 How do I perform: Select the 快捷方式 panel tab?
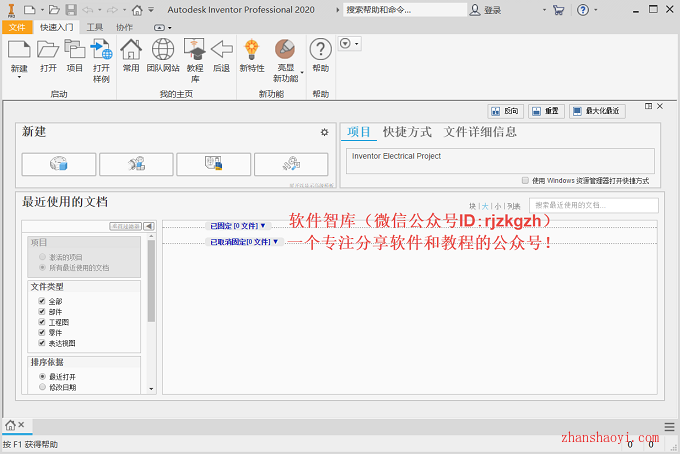click(407, 132)
